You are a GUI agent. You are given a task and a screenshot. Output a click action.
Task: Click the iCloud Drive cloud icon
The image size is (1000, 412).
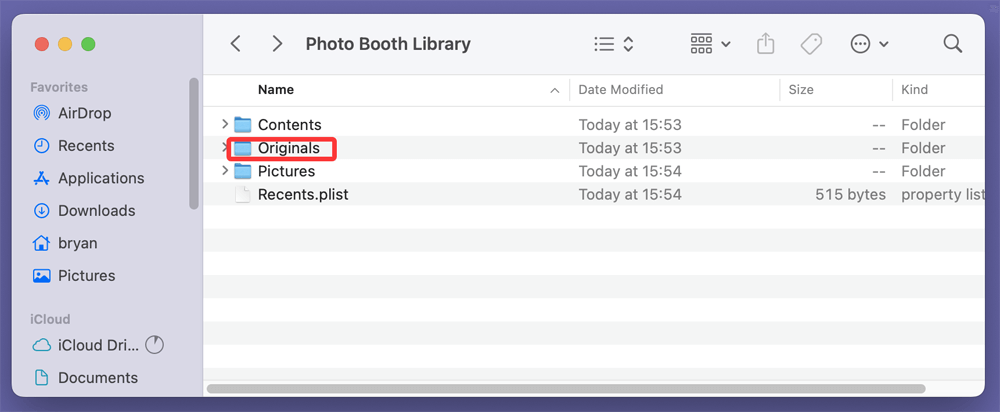point(41,346)
